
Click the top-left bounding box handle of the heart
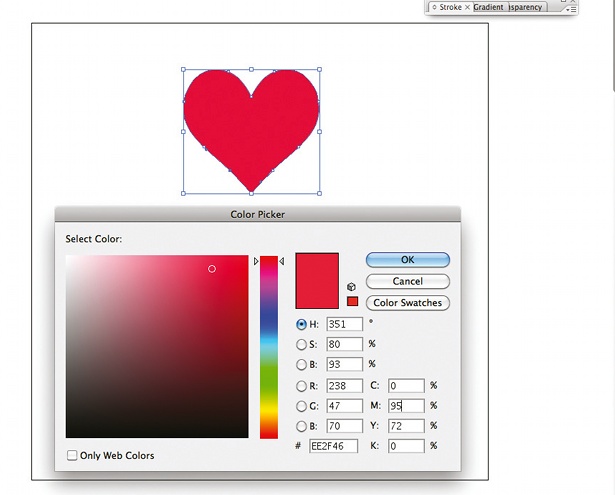coord(183,69)
